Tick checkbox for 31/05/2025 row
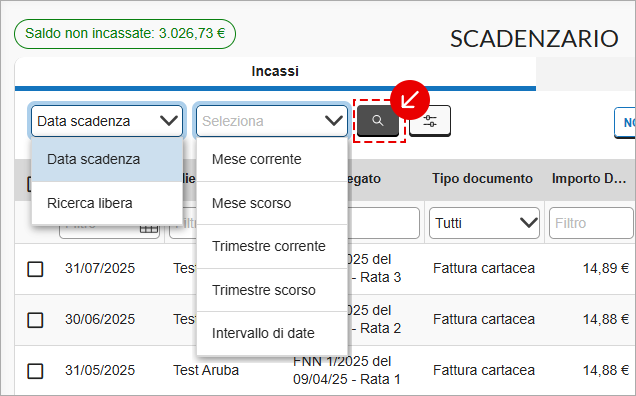This screenshot has width=636, height=396. click(35, 371)
